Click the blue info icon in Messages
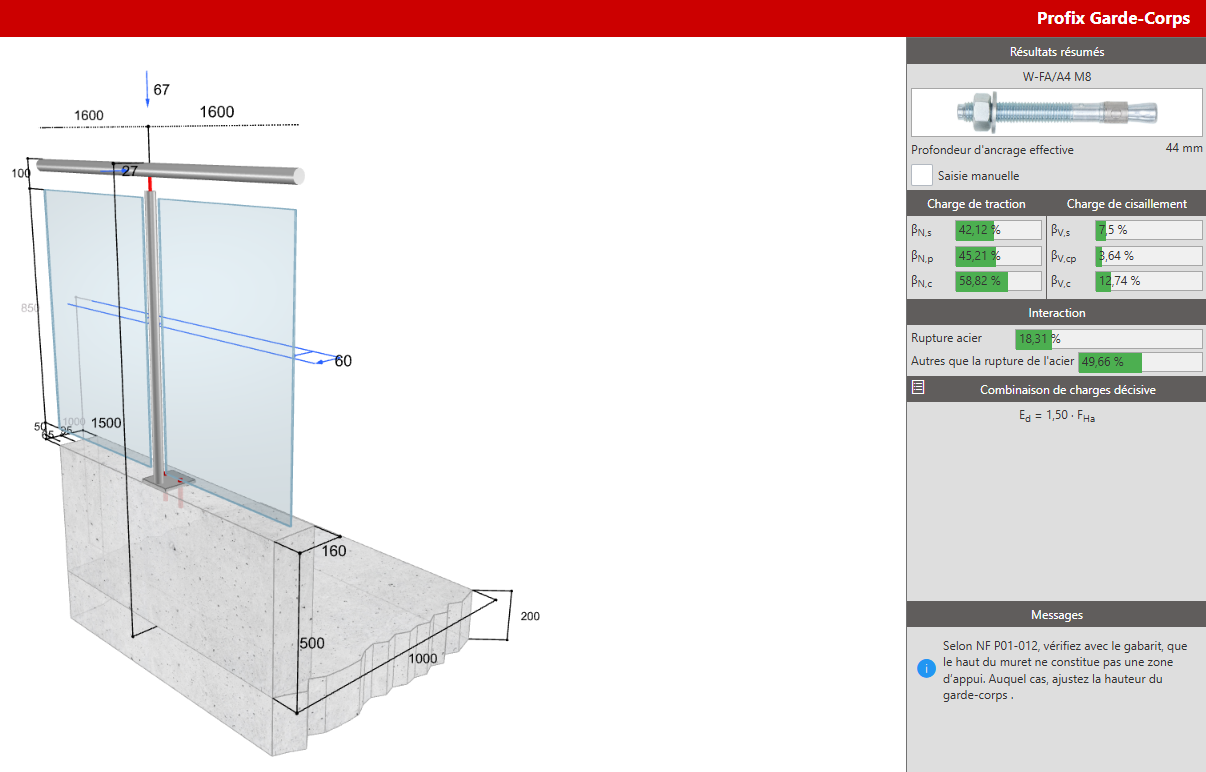The image size is (1206, 772). point(926,668)
